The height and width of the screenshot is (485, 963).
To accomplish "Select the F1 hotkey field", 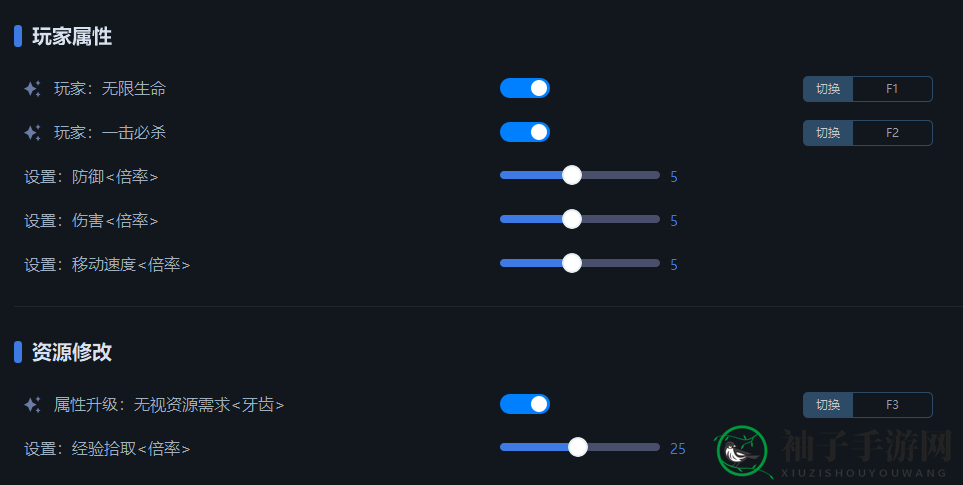I will click(892, 89).
